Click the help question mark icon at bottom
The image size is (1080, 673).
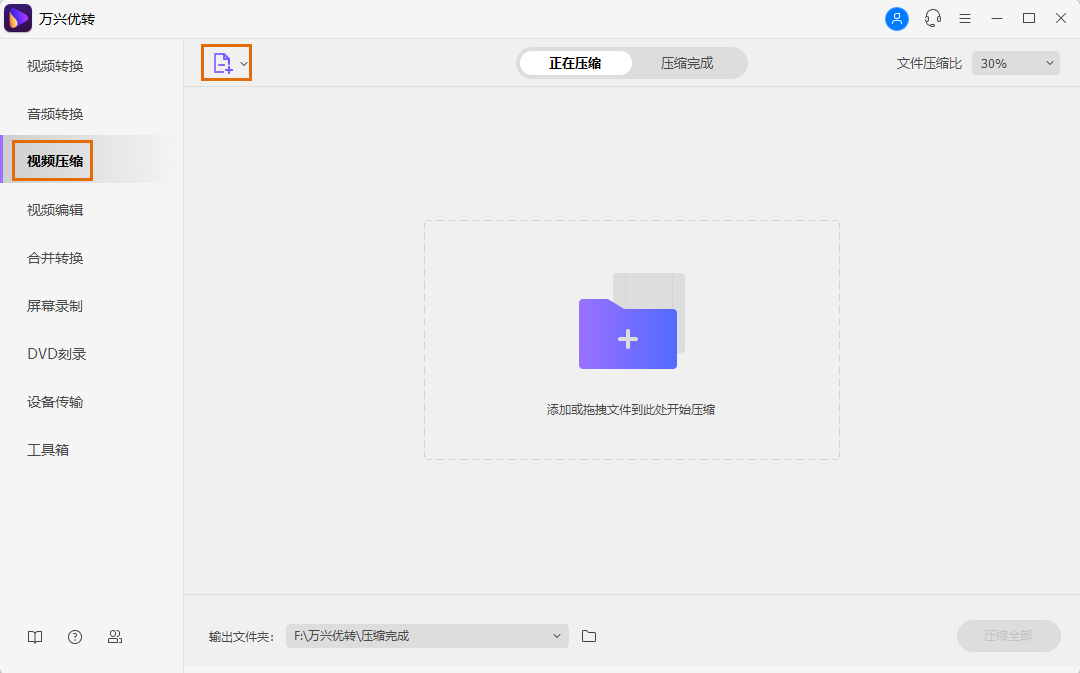pos(74,636)
